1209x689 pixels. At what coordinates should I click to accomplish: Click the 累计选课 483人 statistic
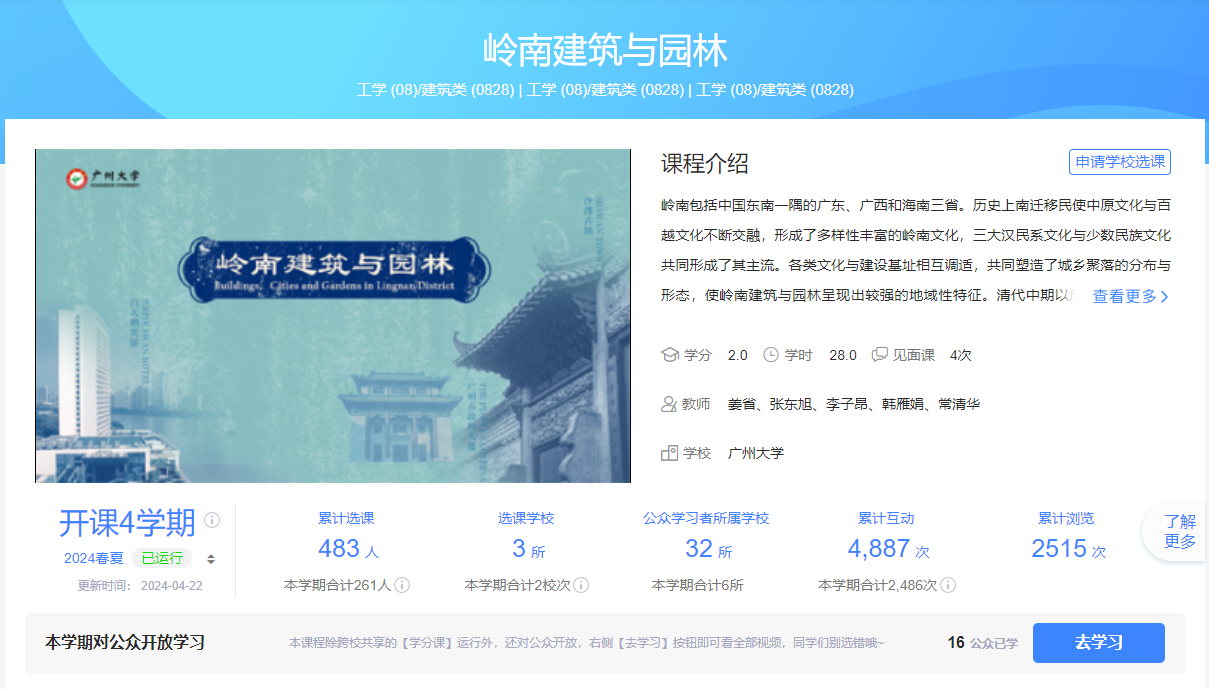(x=347, y=548)
